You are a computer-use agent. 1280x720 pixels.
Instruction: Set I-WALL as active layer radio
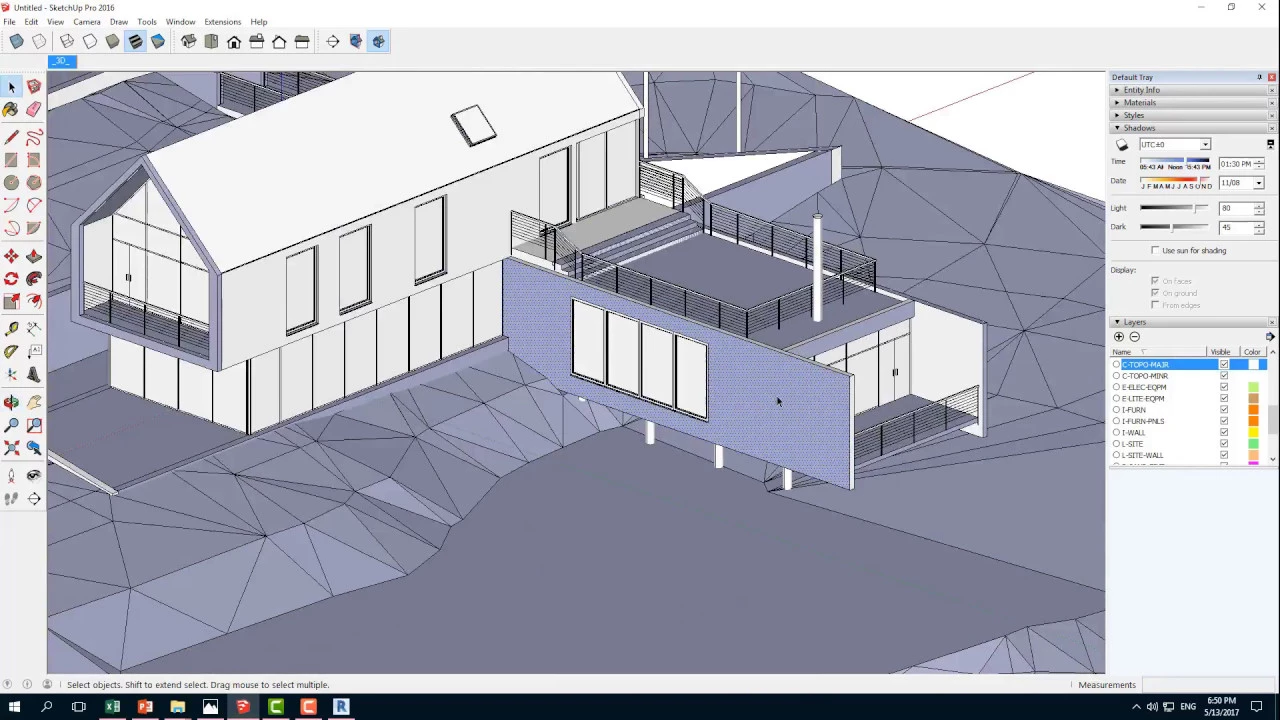point(1116,432)
